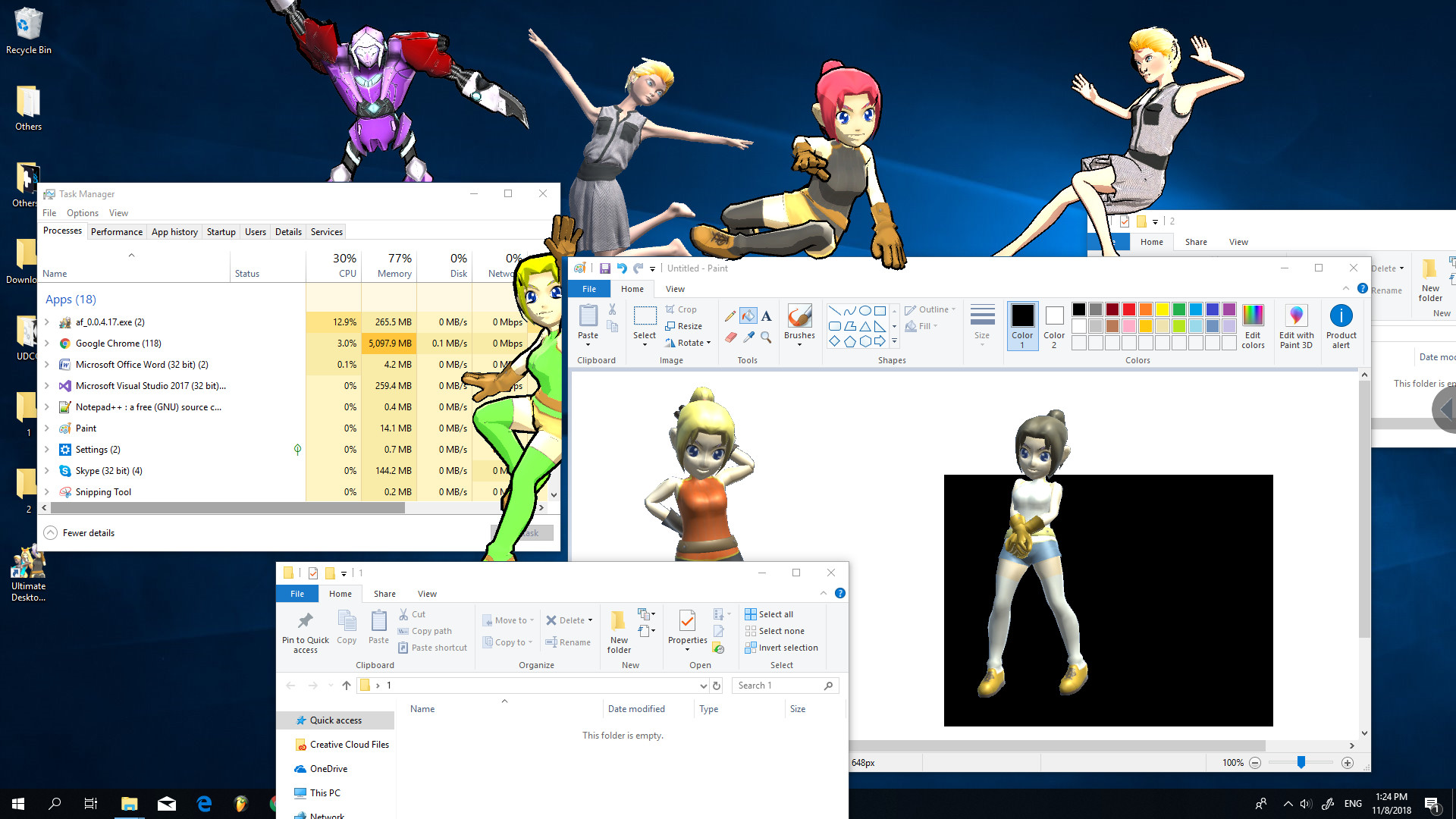Click Select all in Explorer ribbon
1456x819 pixels.
click(770, 613)
